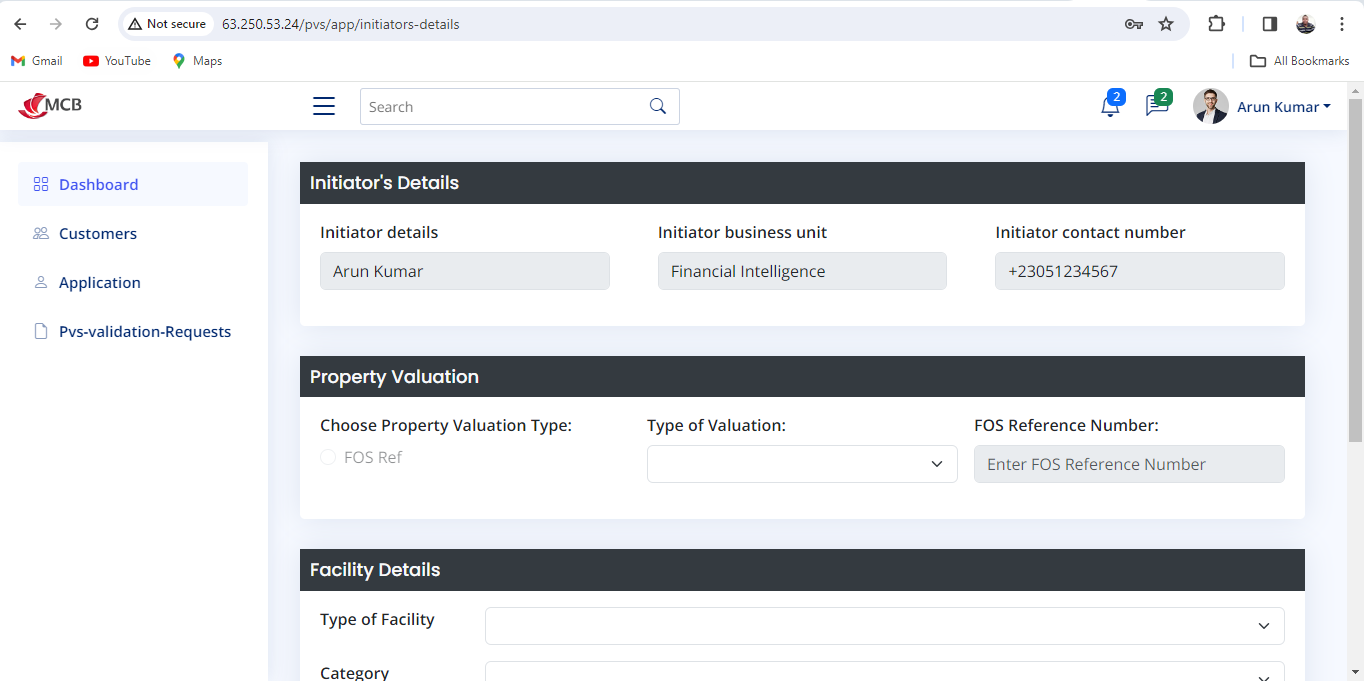Screen dimensions: 1364x681
Task: Click the browser address bar URL
Action: [340, 24]
